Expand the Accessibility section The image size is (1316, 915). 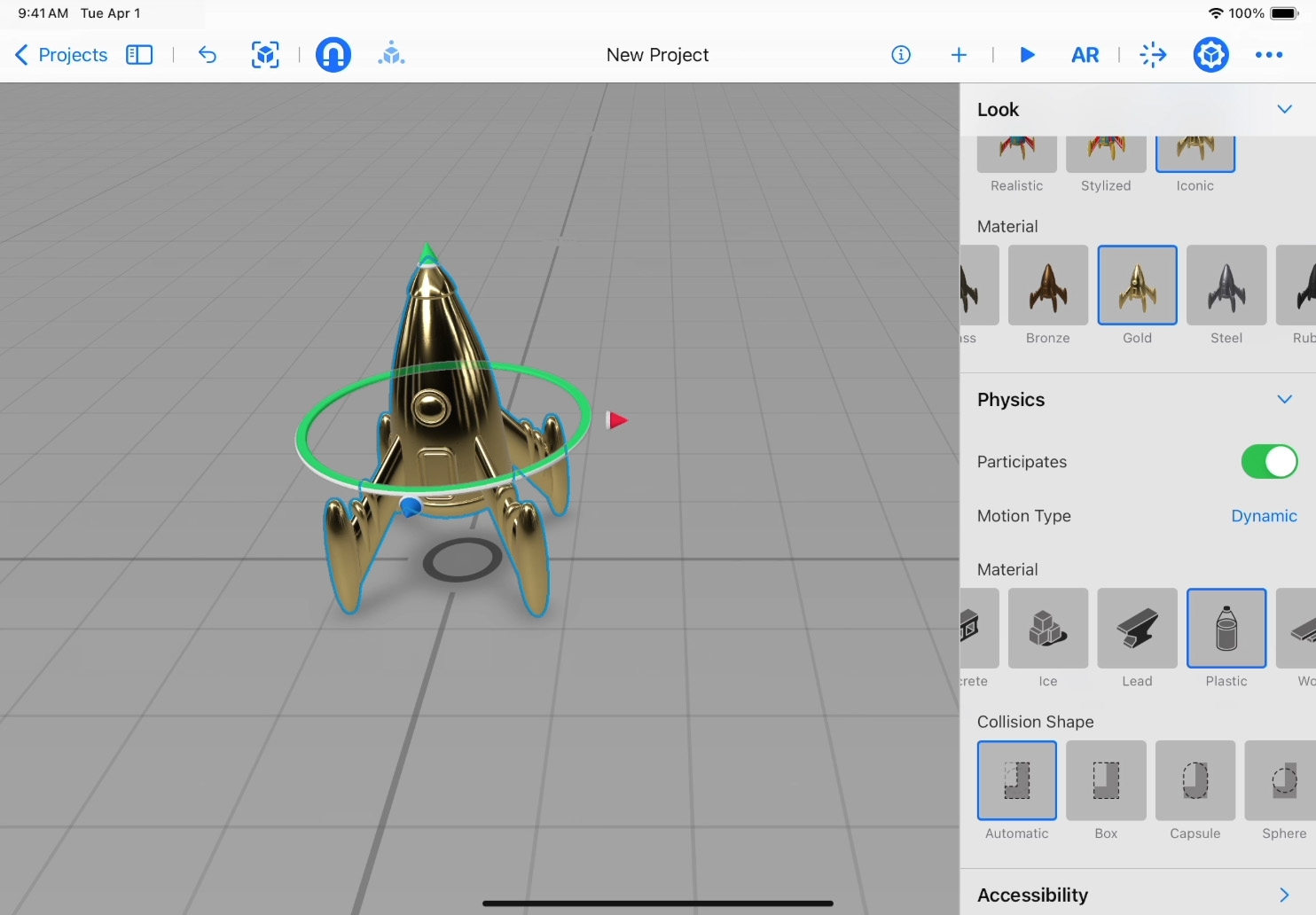point(1284,895)
